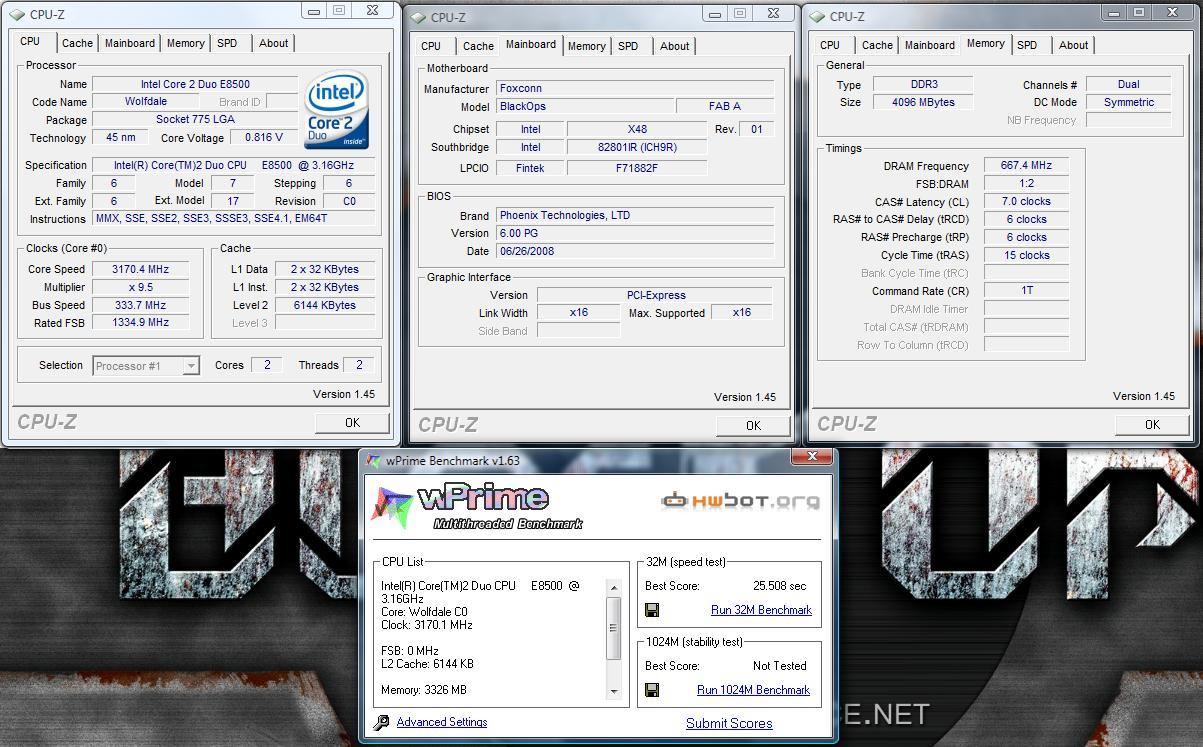Open Mainboard tab in left CPU-Z window
1203x747 pixels.
[130, 43]
